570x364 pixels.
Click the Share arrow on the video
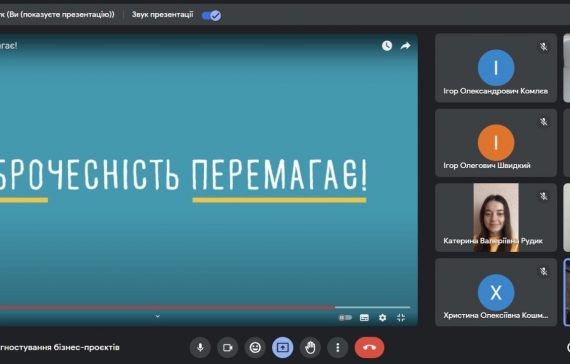pos(405,46)
